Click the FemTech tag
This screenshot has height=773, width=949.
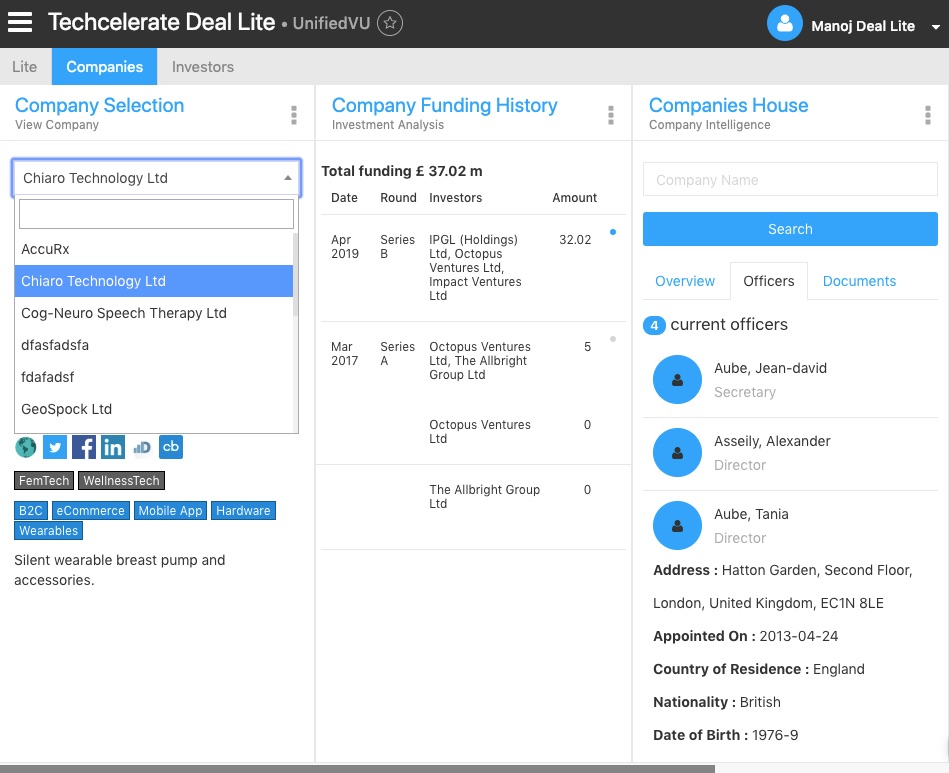click(44, 481)
